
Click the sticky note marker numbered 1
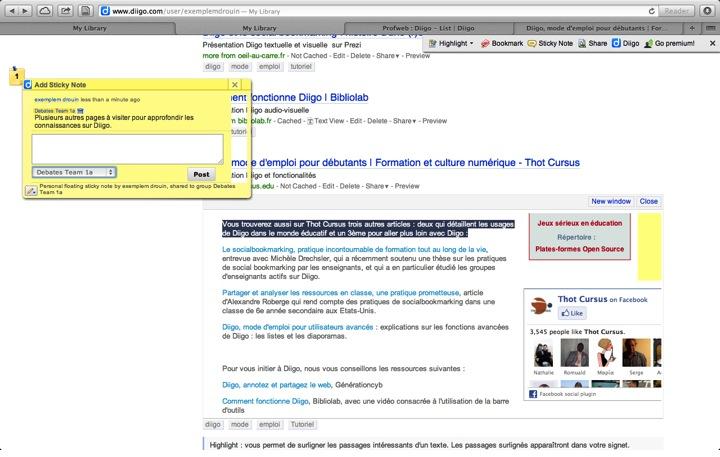(17, 76)
